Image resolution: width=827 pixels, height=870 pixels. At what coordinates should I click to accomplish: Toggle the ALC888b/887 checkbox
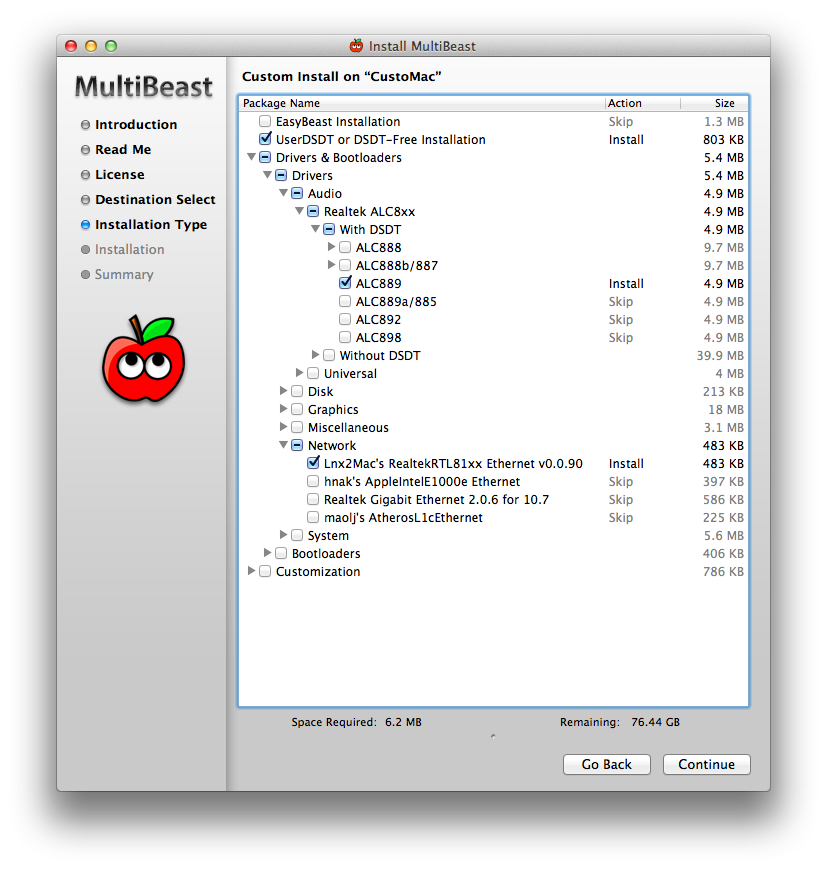pyautogui.click(x=345, y=265)
